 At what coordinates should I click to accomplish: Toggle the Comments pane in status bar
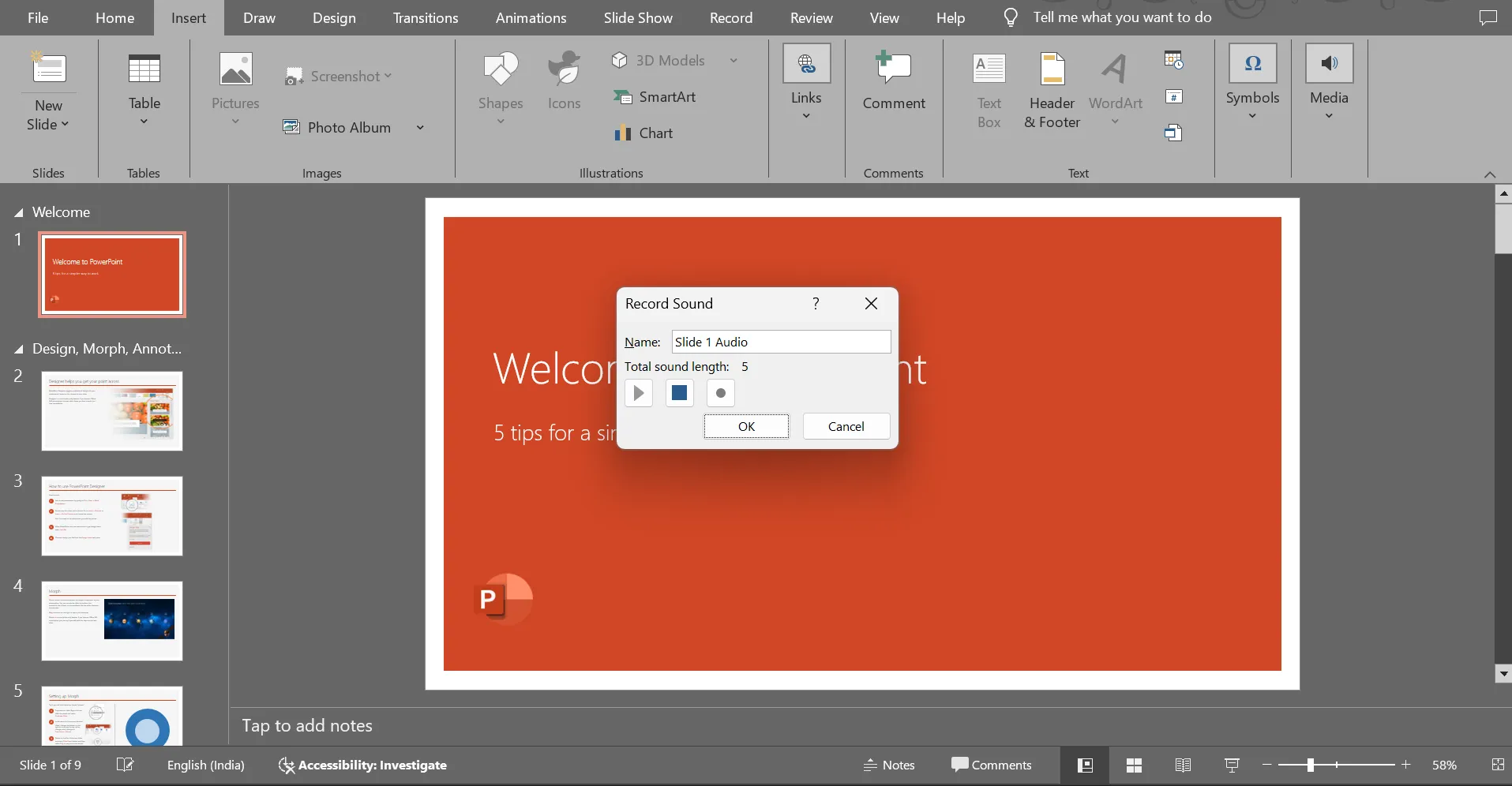coord(991,765)
